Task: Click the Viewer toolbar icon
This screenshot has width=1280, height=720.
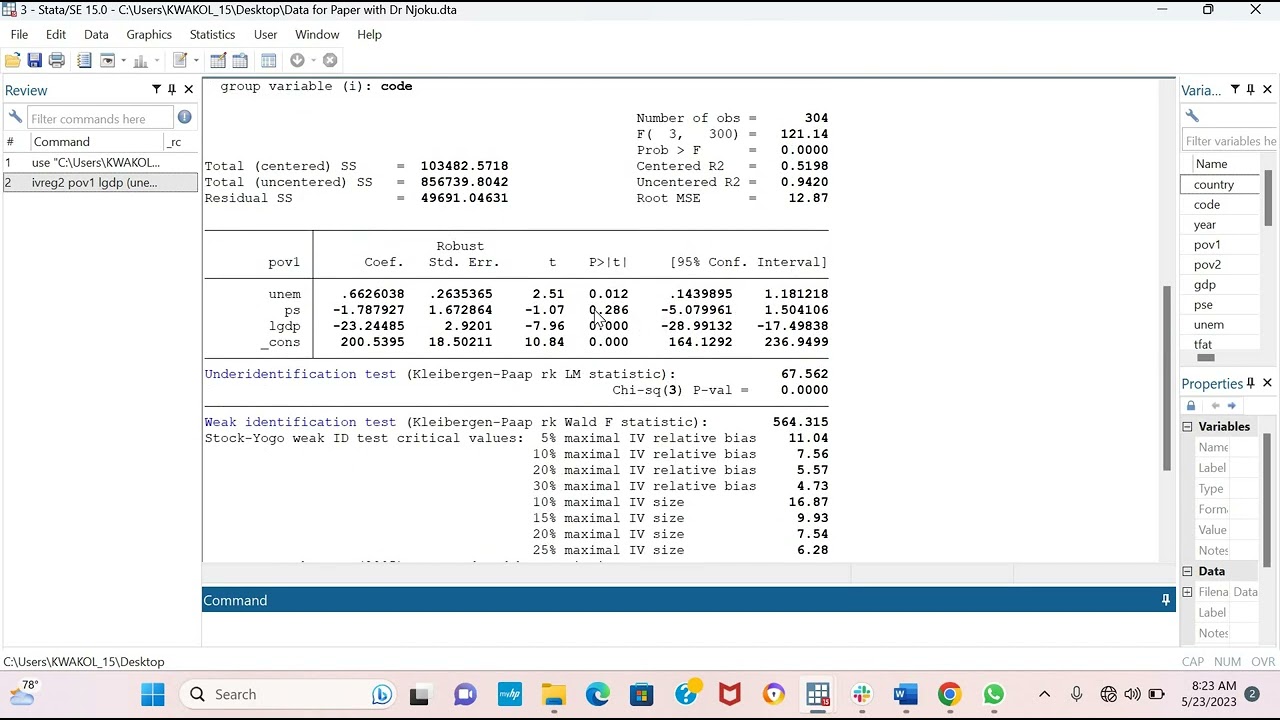Action: 107,60
